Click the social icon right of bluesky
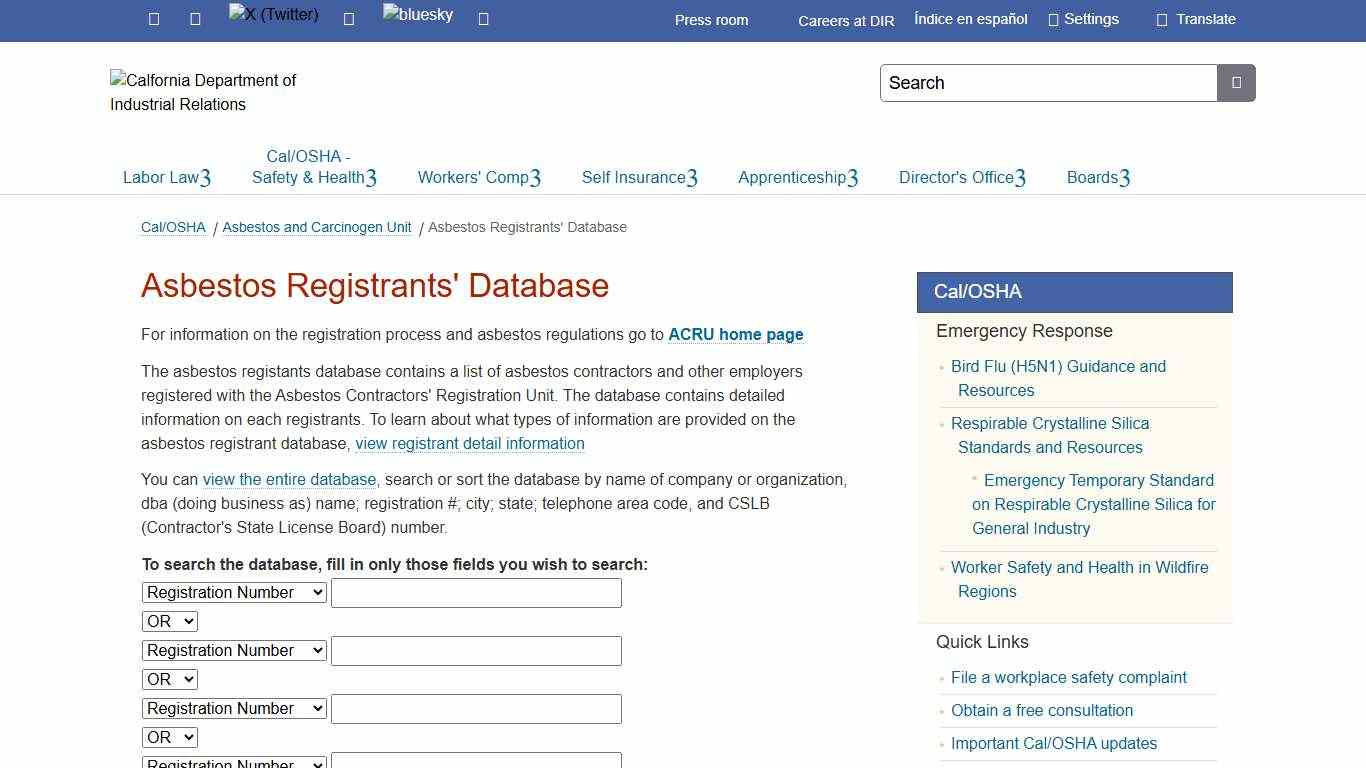1366x768 pixels. click(x=483, y=18)
